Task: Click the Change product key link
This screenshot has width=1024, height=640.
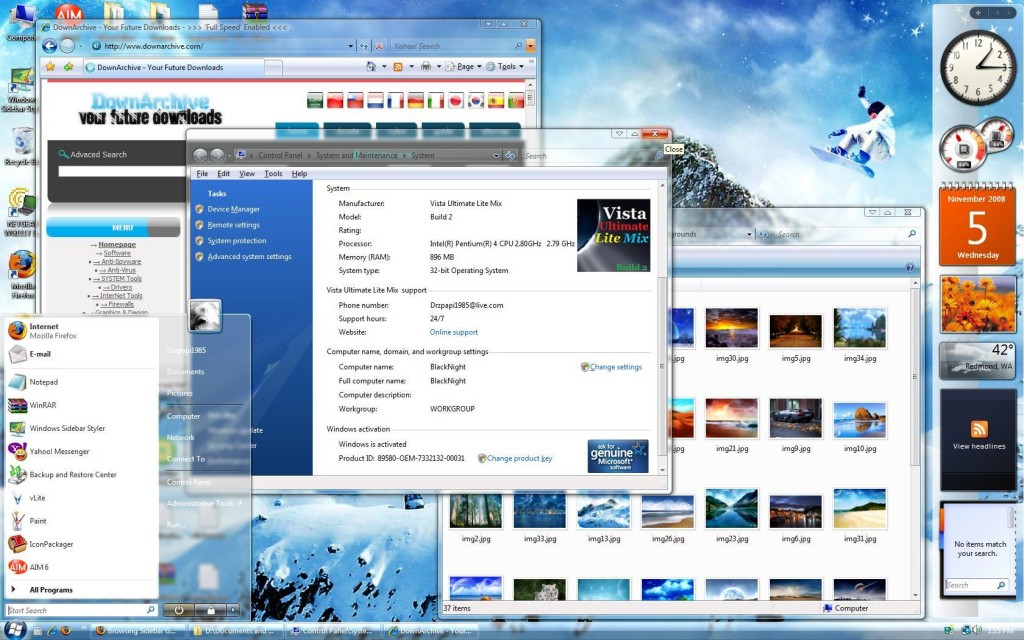Action: (519, 458)
